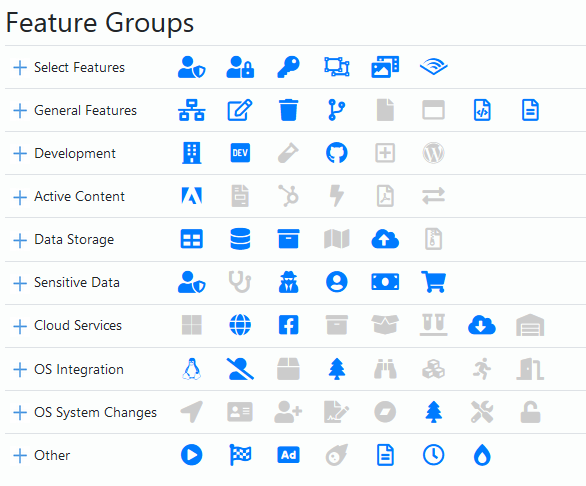Viewport: 586px width, 486px height.
Task: Click the gray tools icon in OS System Changes
Action: click(482, 412)
